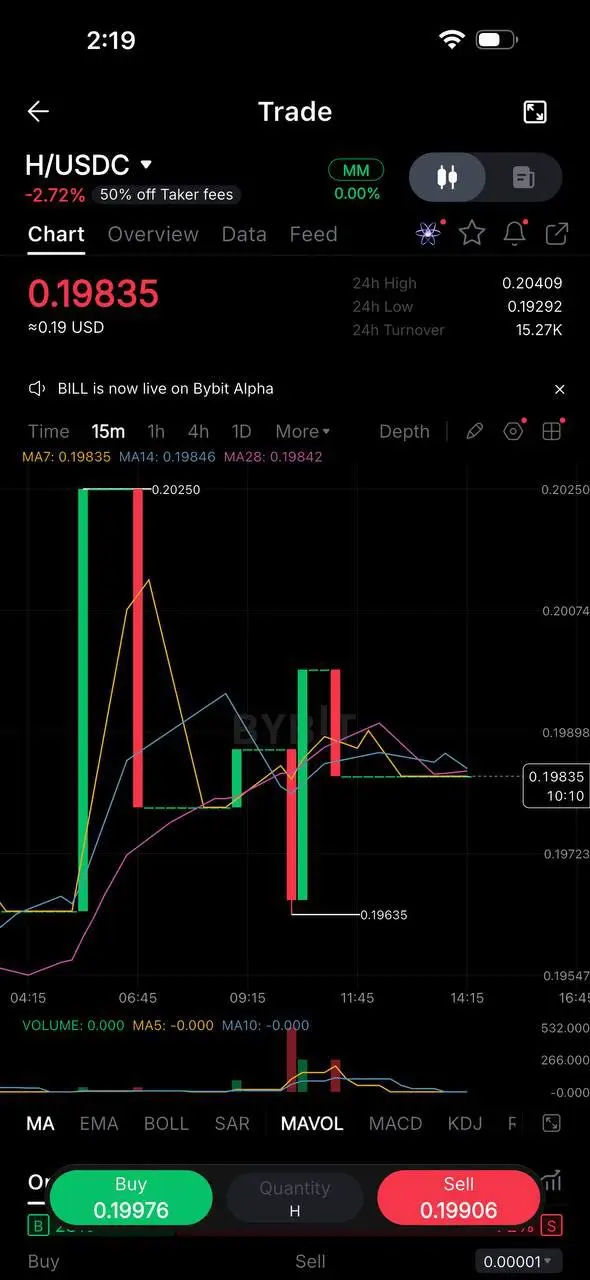Tap the VOLUME: 0.000 legend
590x1280 pixels.
(x=73, y=1025)
